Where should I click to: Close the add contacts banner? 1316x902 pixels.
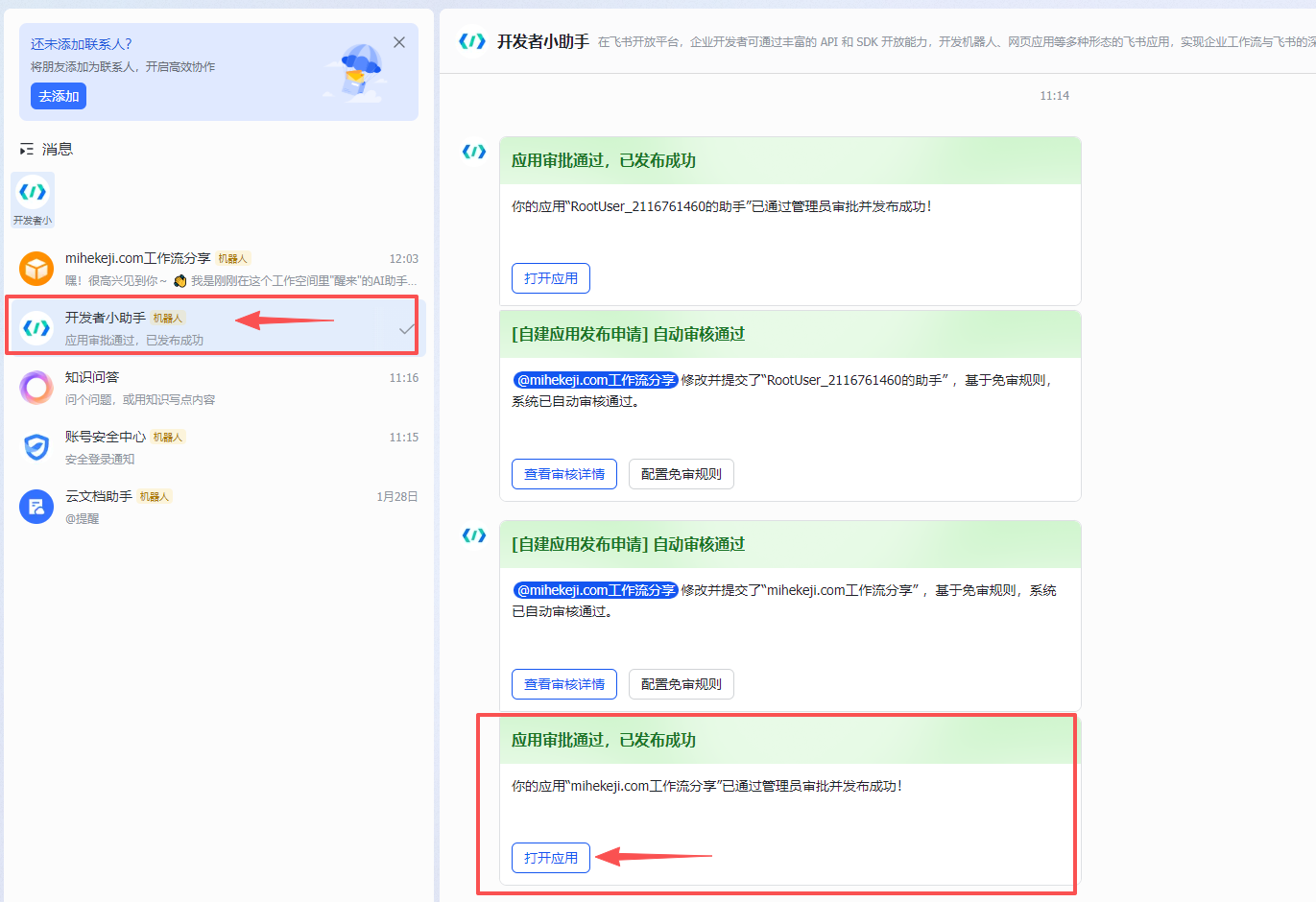[399, 42]
